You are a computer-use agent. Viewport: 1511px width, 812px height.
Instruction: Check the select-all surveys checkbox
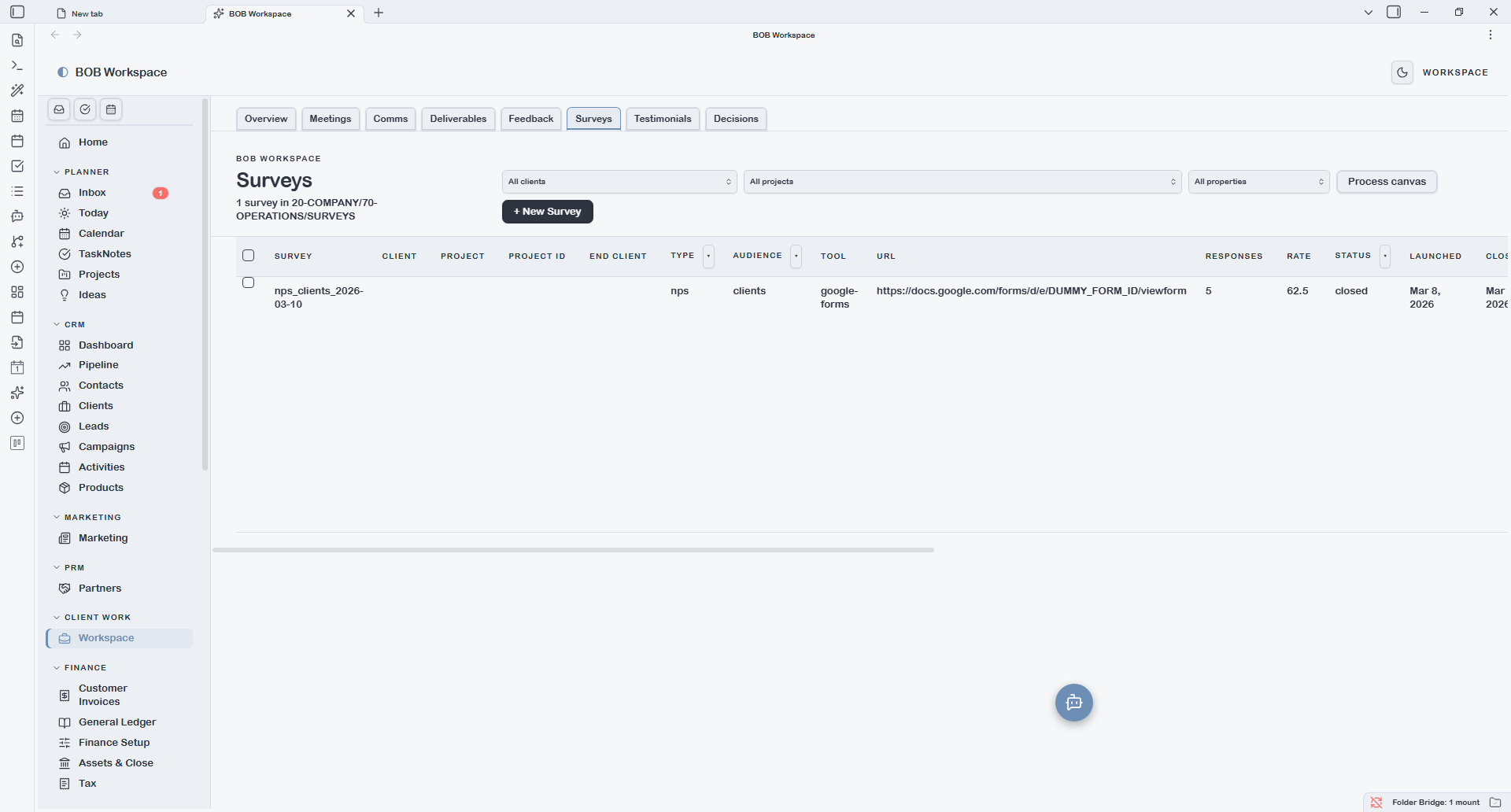click(249, 256)
